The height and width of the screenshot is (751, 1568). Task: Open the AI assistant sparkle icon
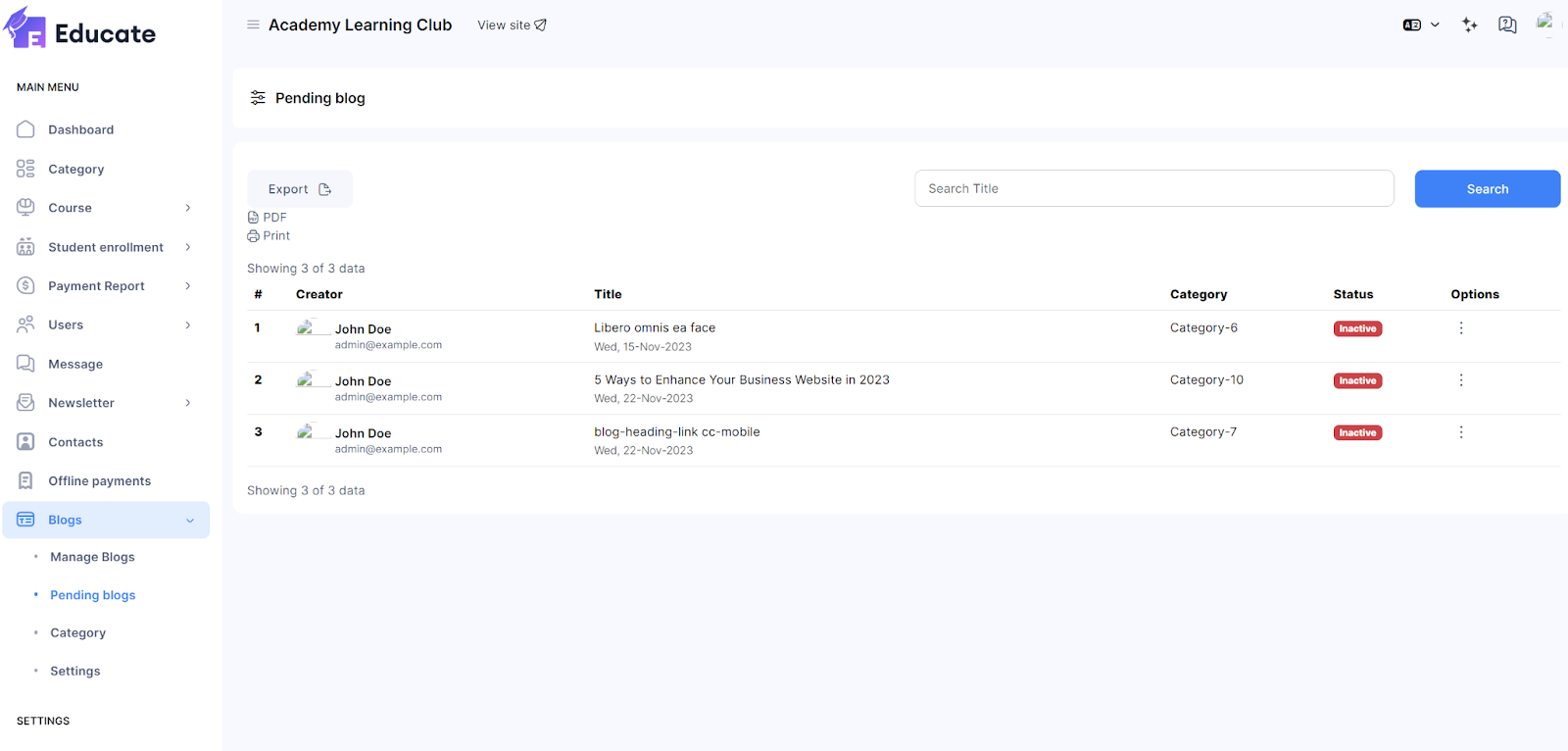tap(1469, 25)
